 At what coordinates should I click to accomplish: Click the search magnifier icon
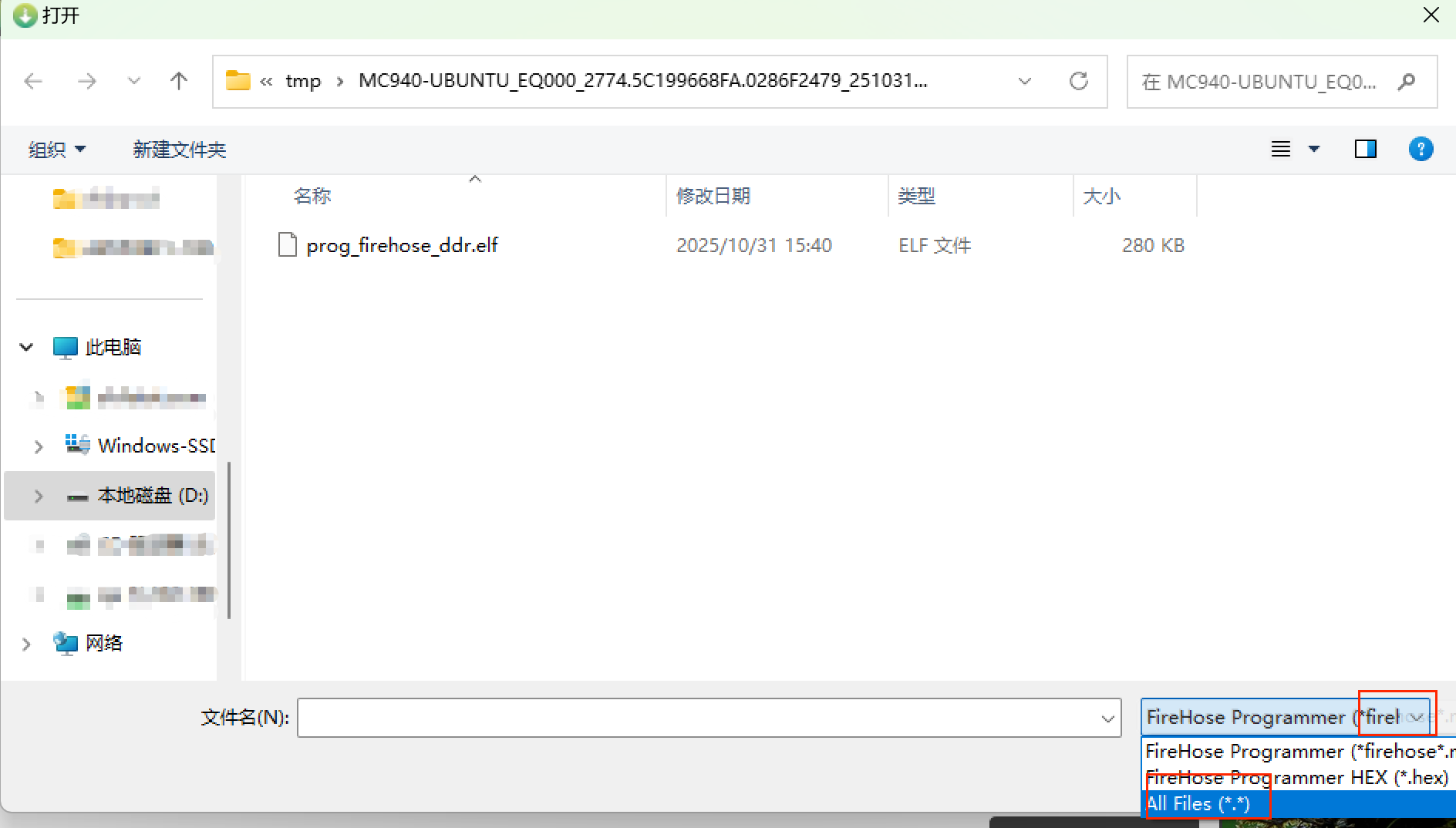tap(1407, 81)
